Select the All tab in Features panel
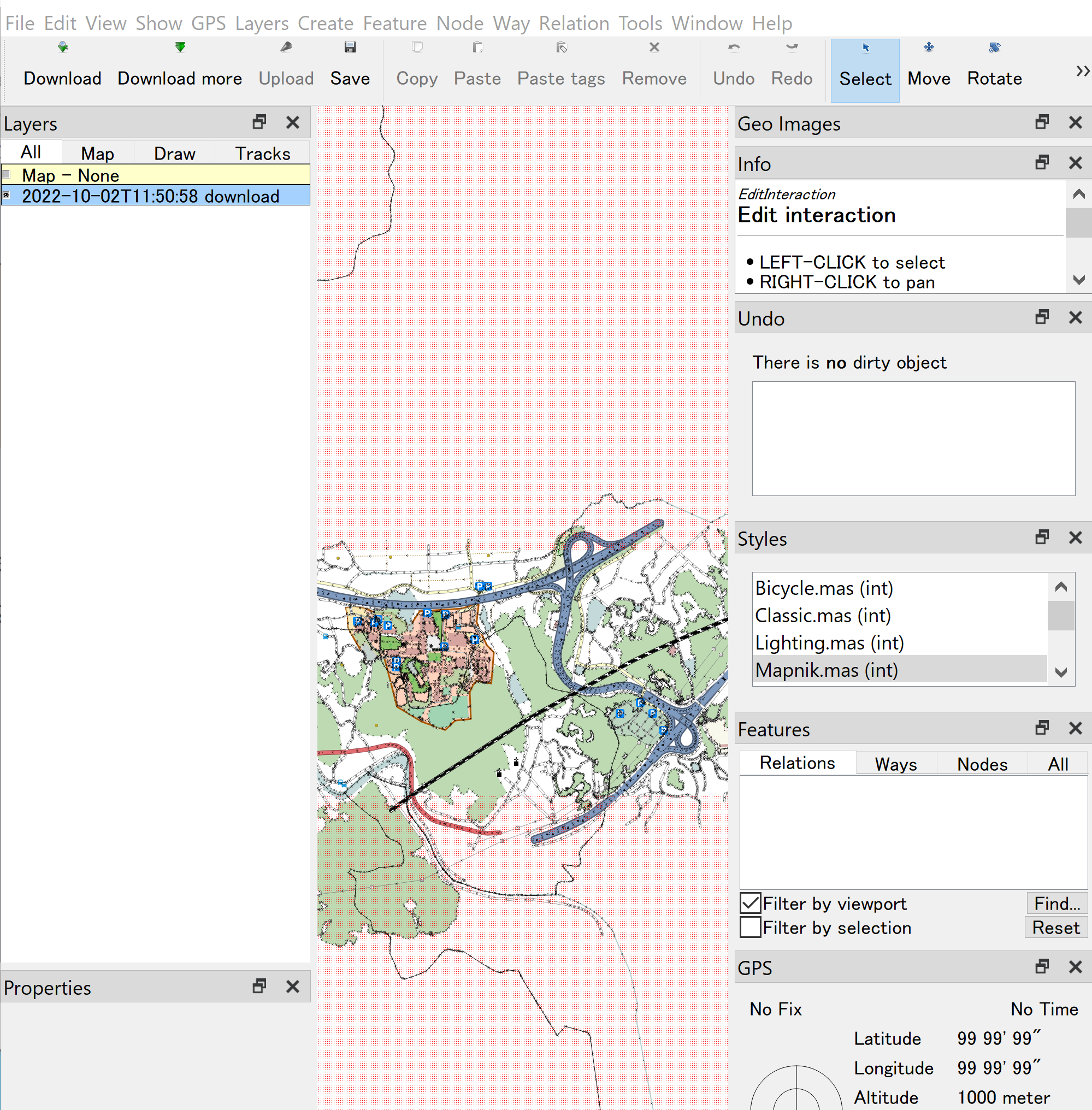This screenshot has width=1092, height=1110. [x=1055, y=762]
